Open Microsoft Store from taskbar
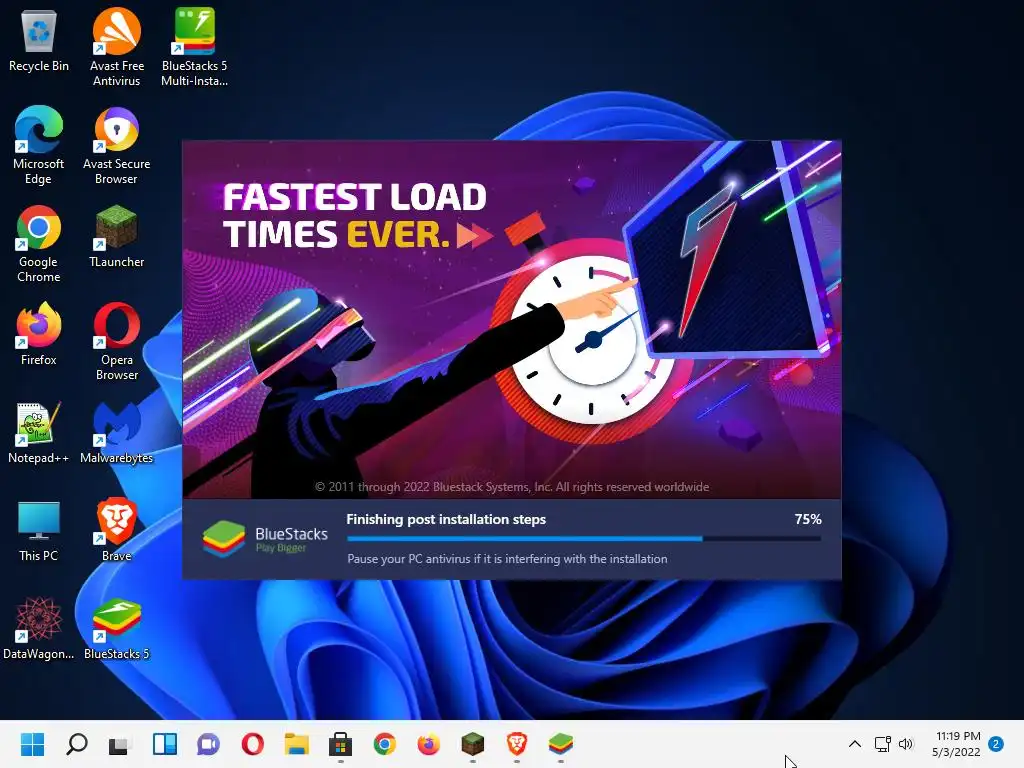Image resolution: width=1024 pixels, height=768 pixels. tap(340, 744)
